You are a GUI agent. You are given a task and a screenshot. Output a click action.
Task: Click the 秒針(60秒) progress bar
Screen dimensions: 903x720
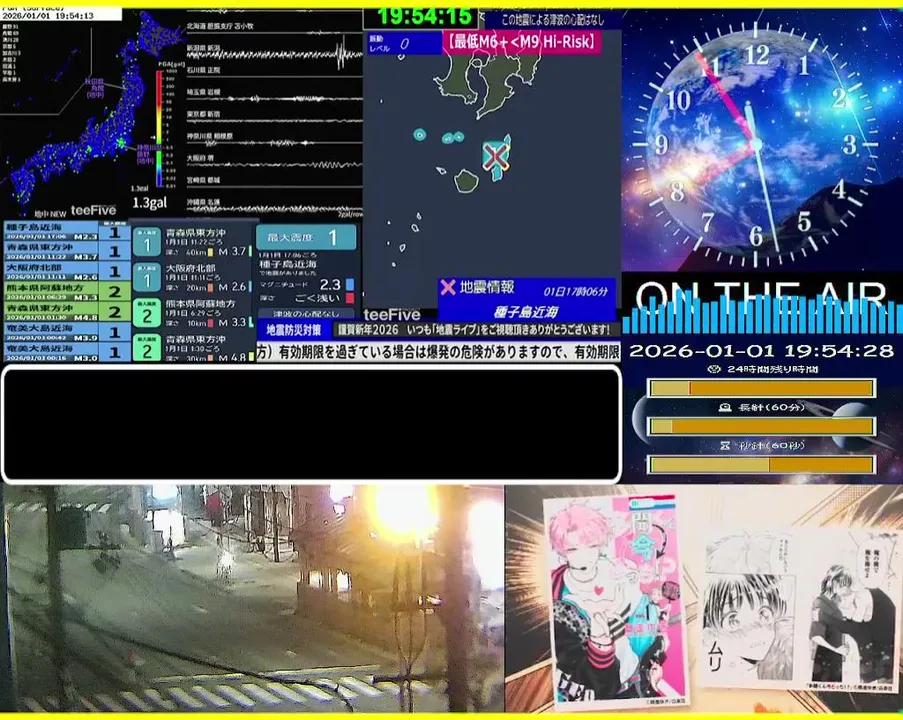761,464
